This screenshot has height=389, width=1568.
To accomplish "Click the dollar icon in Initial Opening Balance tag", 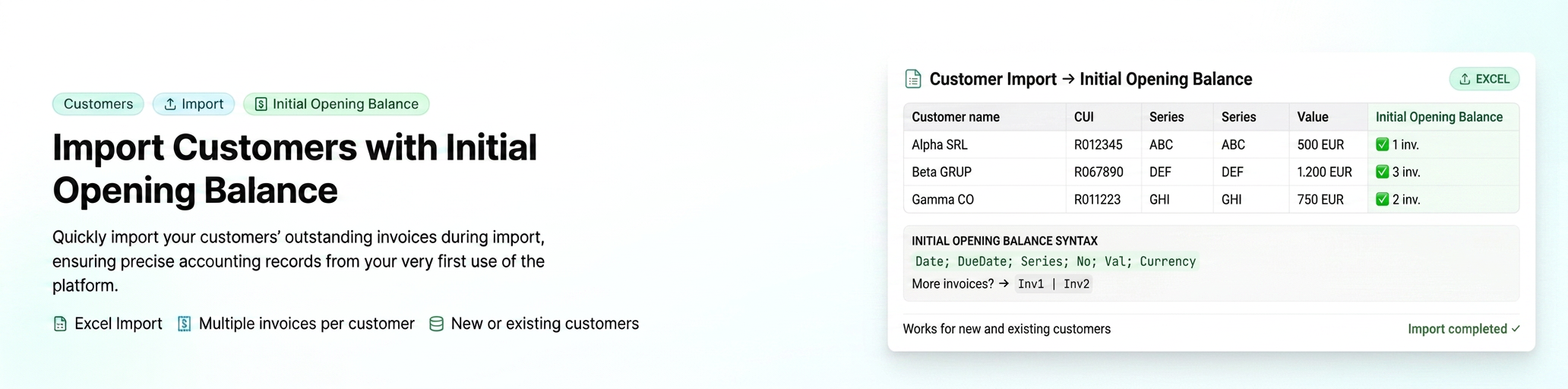I will point(261,104).
